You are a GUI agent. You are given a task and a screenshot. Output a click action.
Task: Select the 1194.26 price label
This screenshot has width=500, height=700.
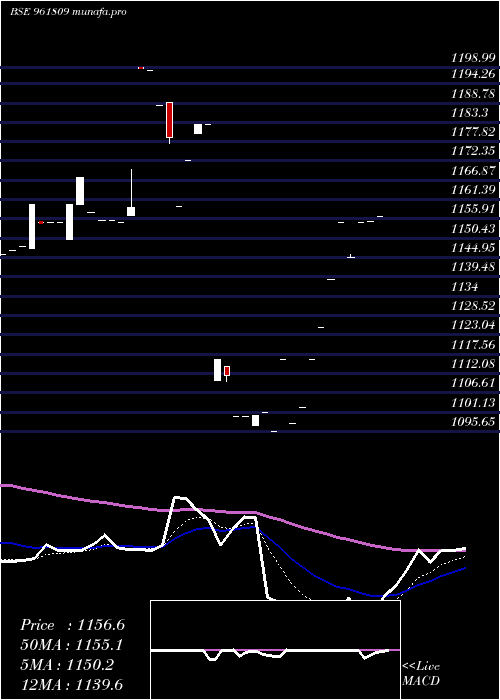473,74
